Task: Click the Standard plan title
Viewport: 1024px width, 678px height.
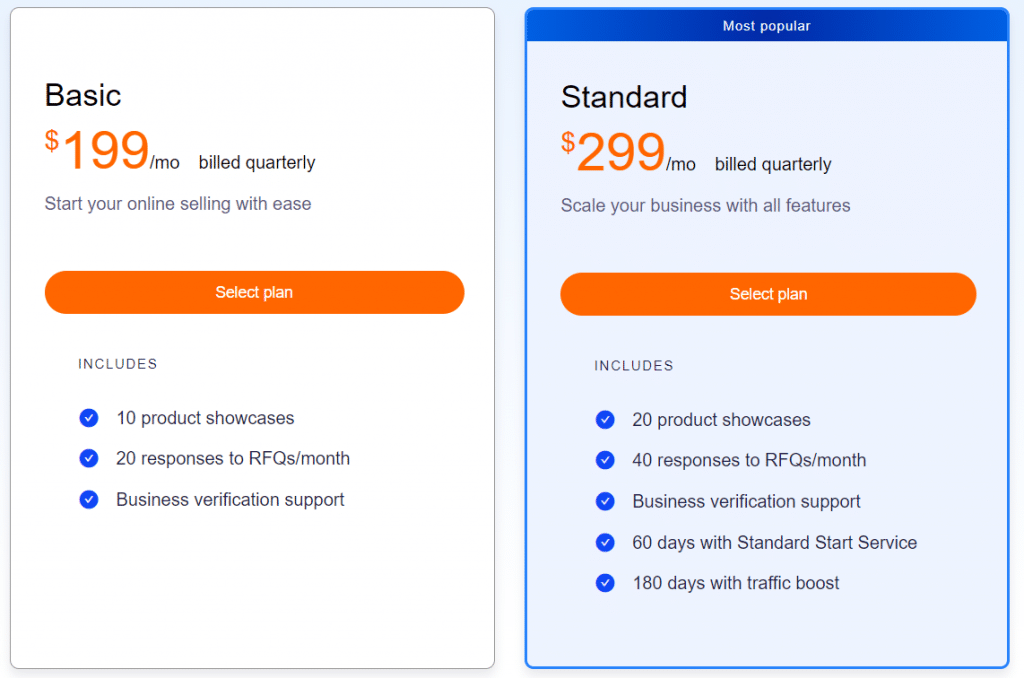Action: pos(624,98)
